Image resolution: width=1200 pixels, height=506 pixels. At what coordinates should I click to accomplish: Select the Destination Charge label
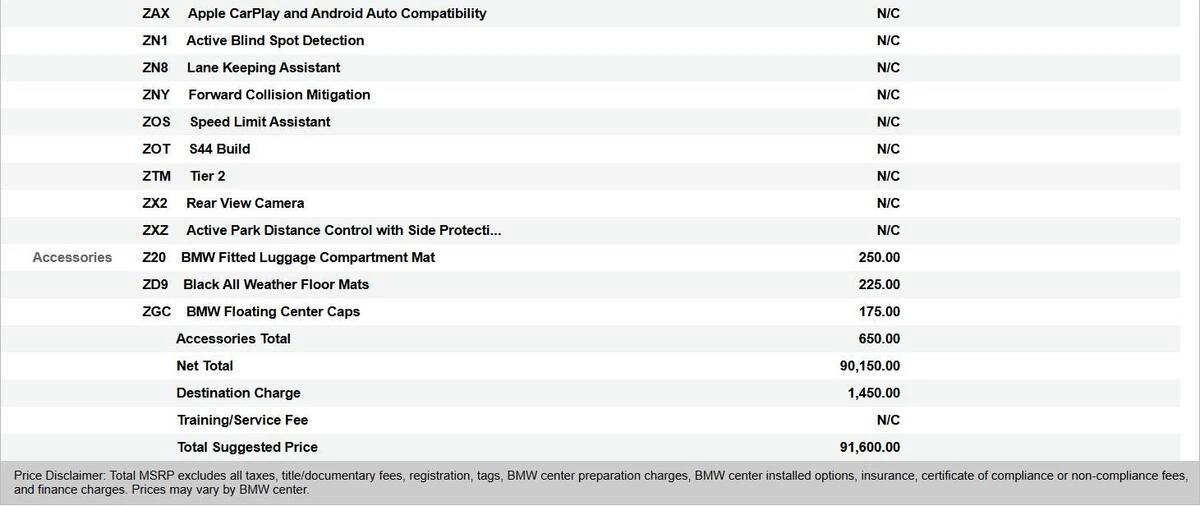(x=238, y=393)
